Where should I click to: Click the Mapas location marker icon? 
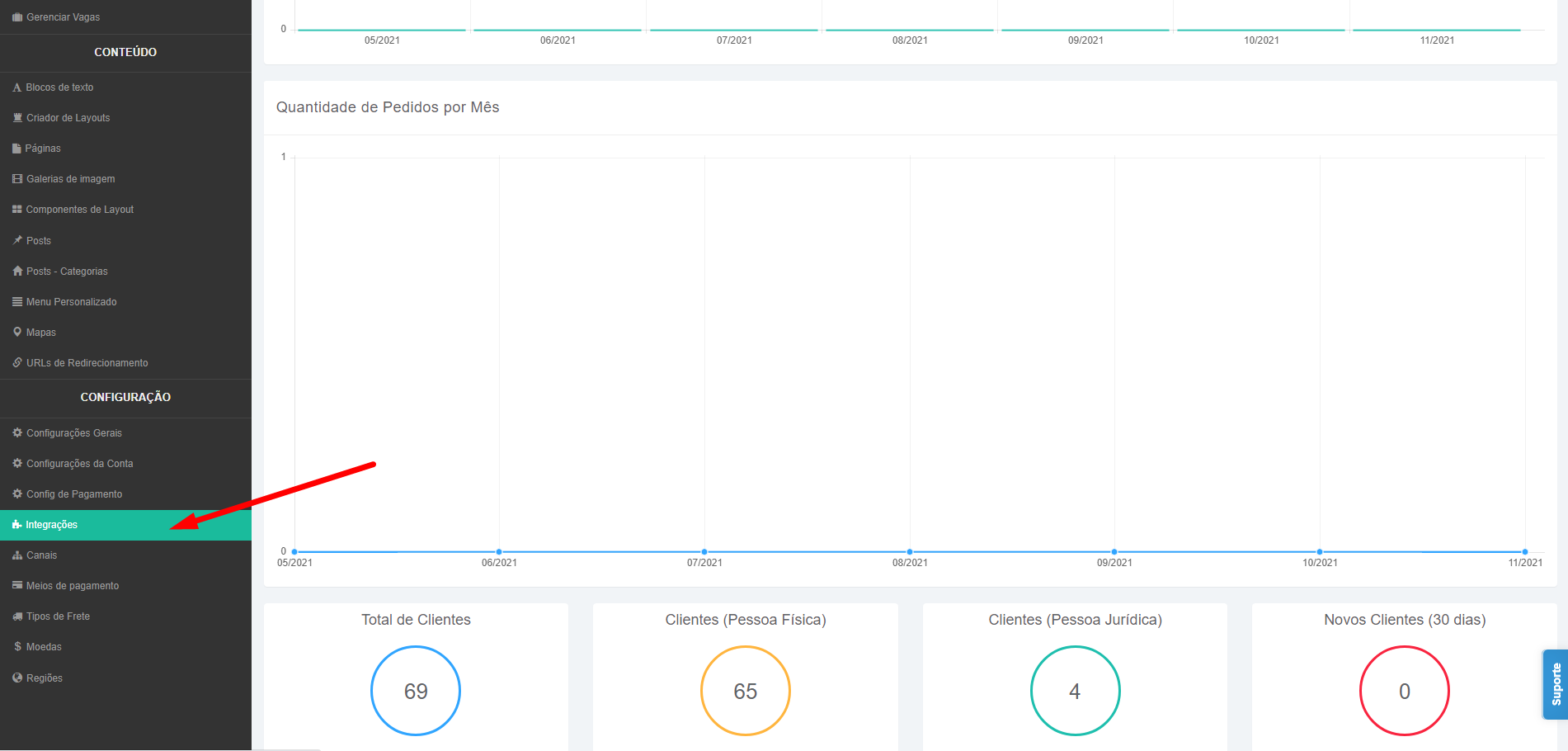[x=17, y=333]
